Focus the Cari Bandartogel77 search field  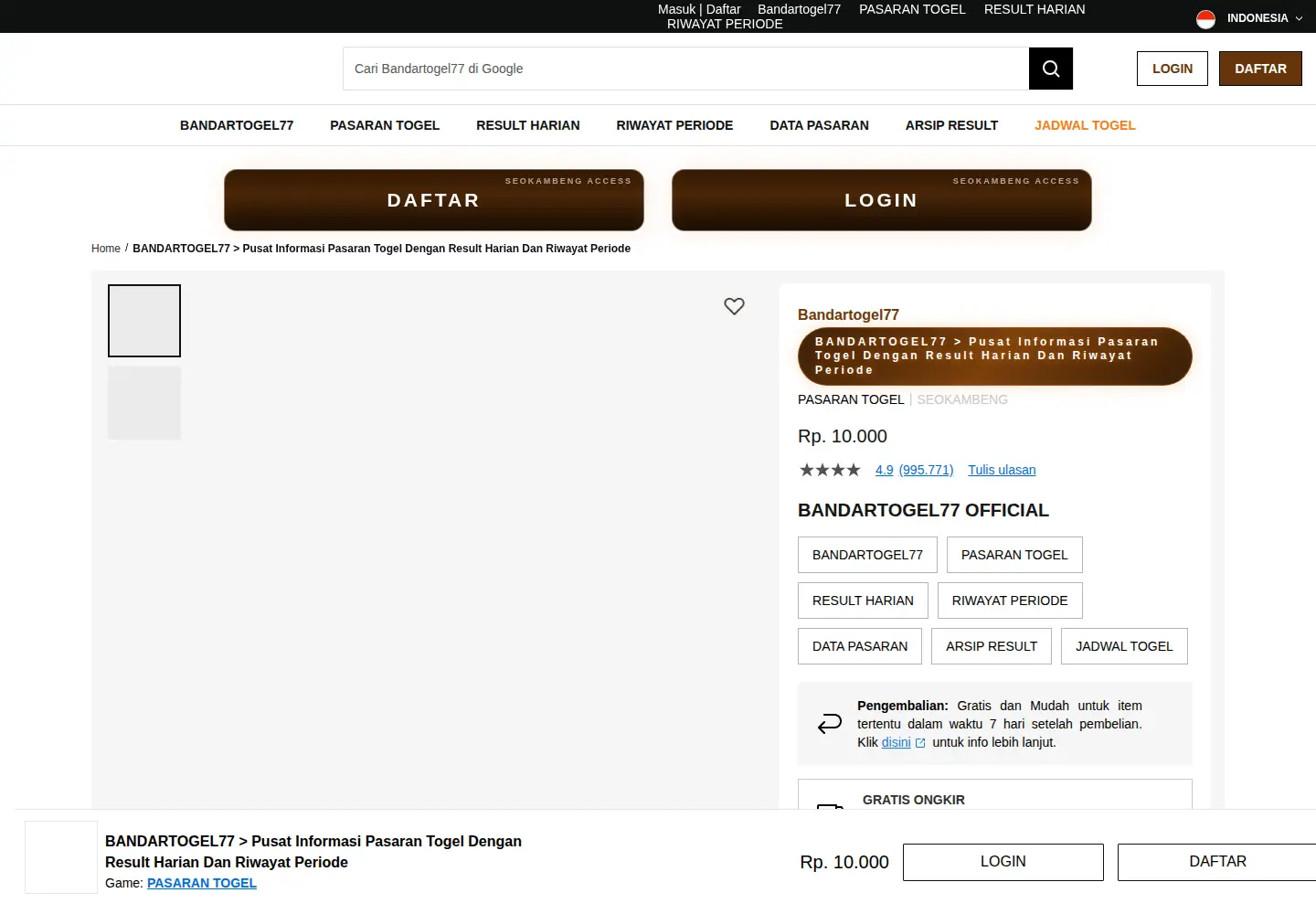(x=686, y=69)
